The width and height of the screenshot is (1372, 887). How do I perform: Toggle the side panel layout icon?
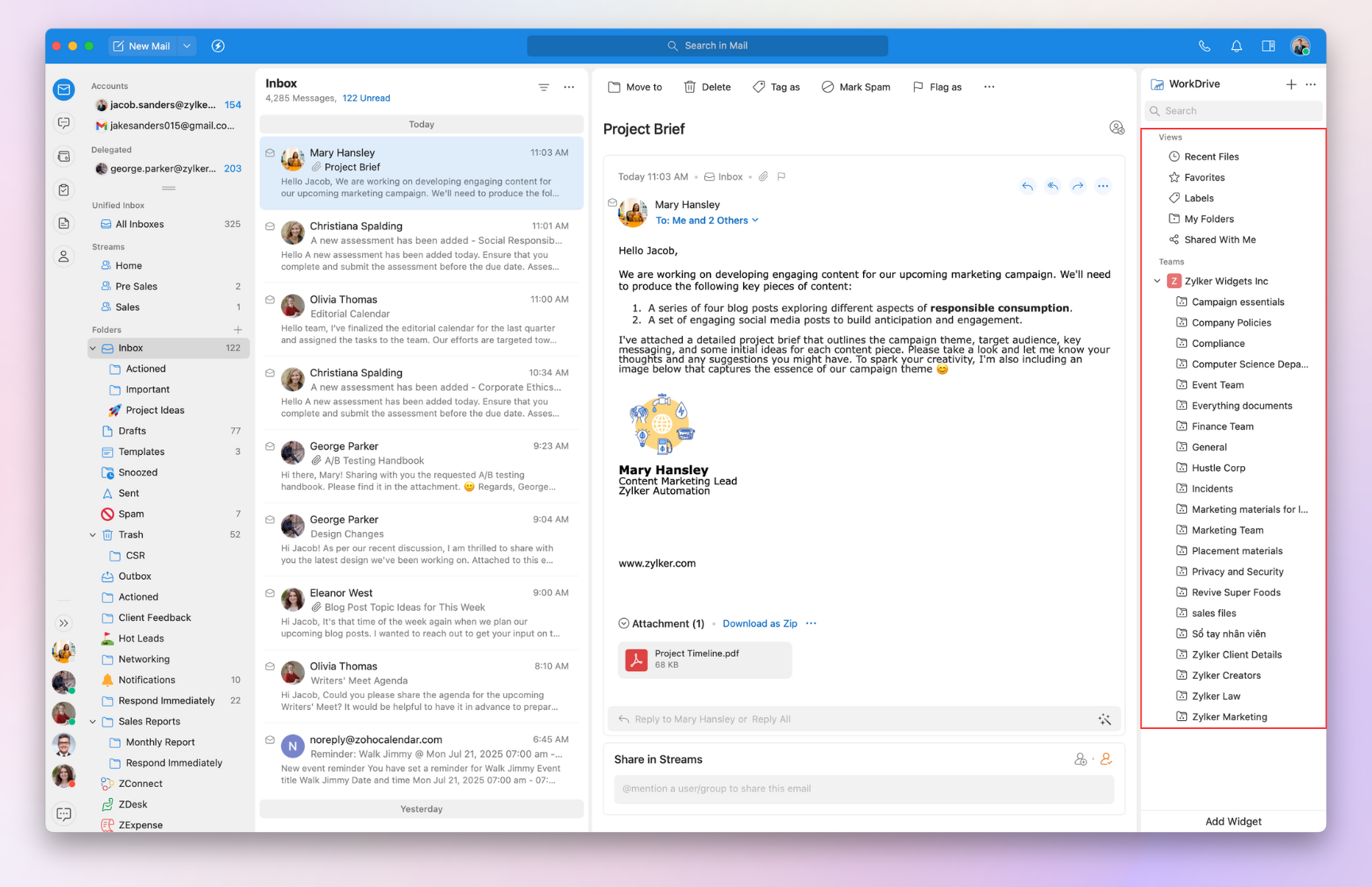[x=1268, y=46]
